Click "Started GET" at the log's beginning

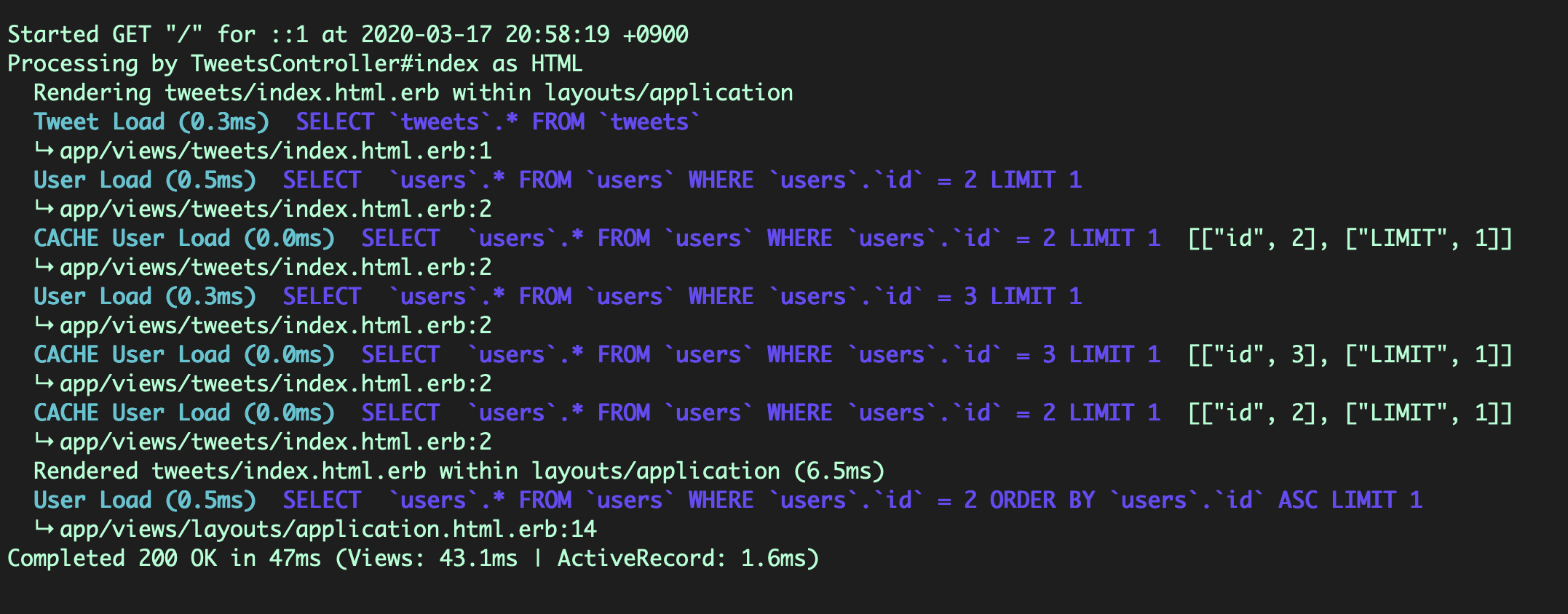pyautogui.click(x=79, y=35)
